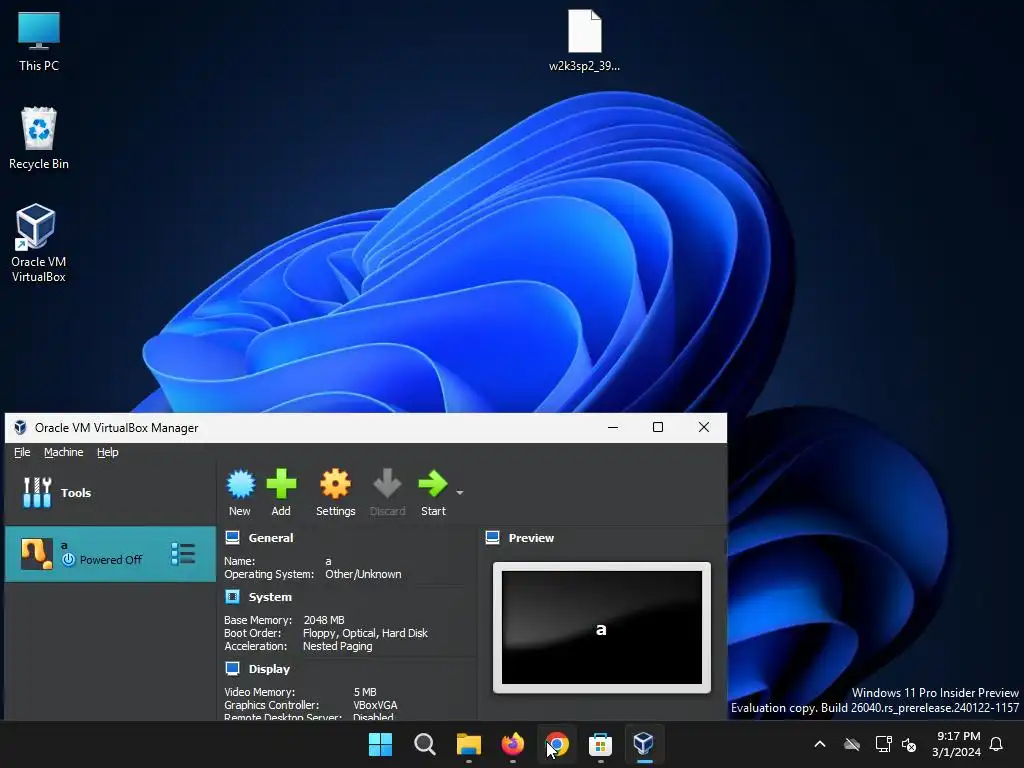Open the Windows Start menu
1024x768 pixels.
coord(380,744)
